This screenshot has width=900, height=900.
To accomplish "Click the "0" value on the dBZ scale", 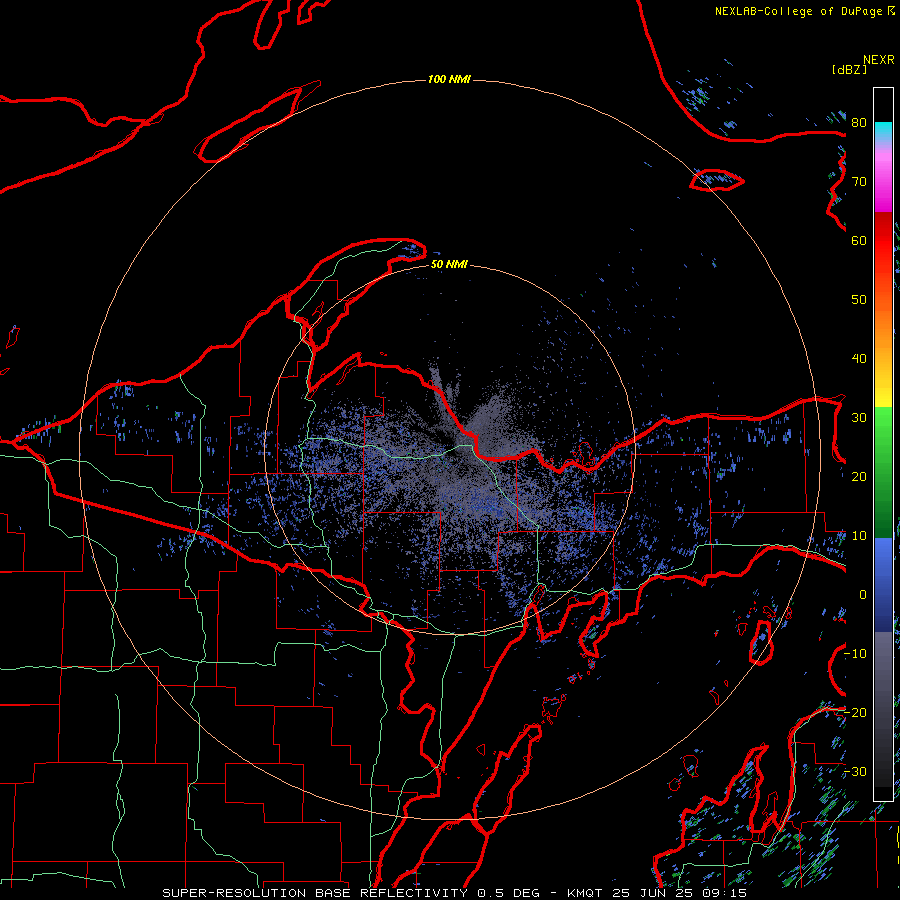I will (863, 595).
